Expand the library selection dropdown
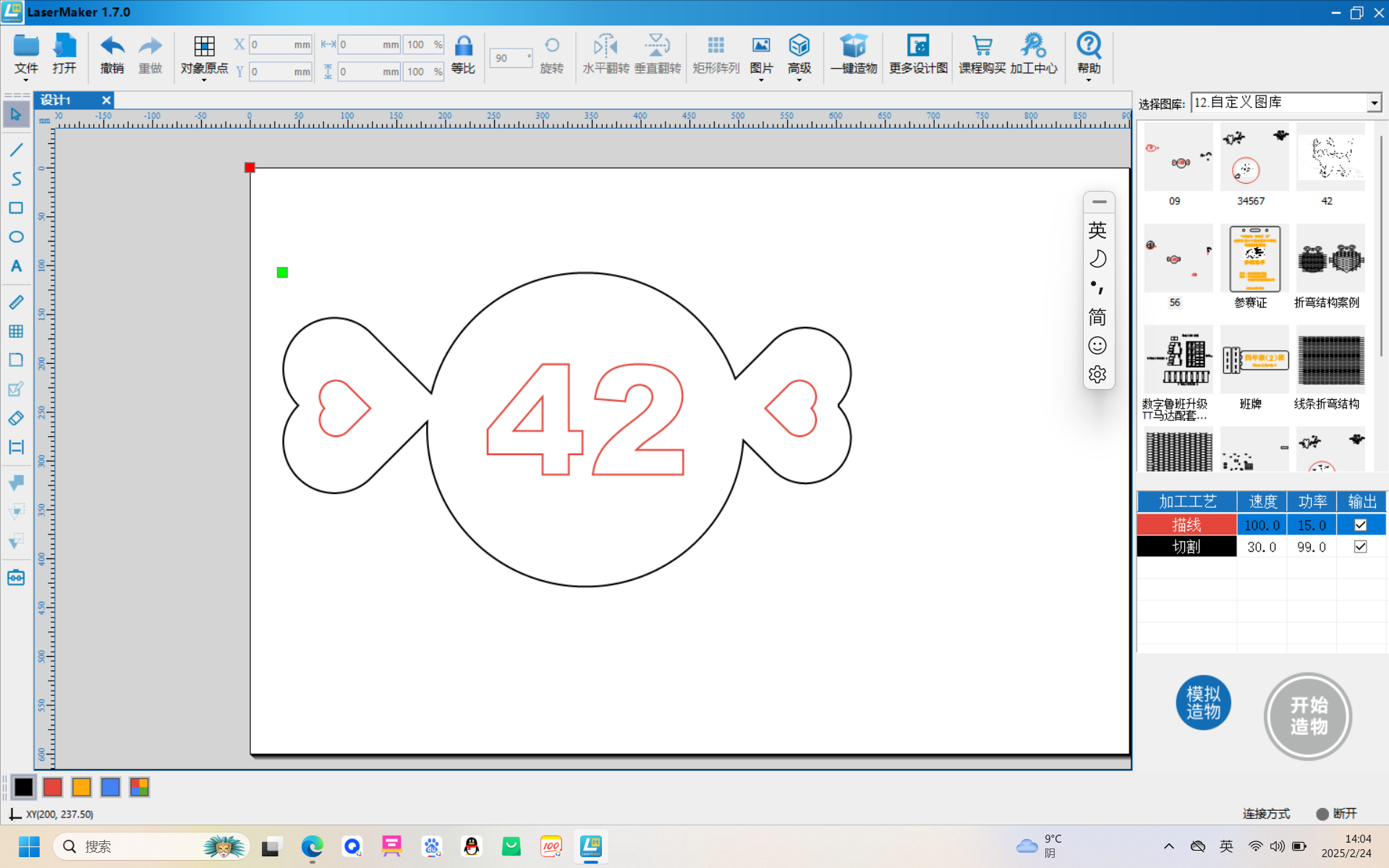The height and width of the screenshot is (868, 1389). [1374, 103]
